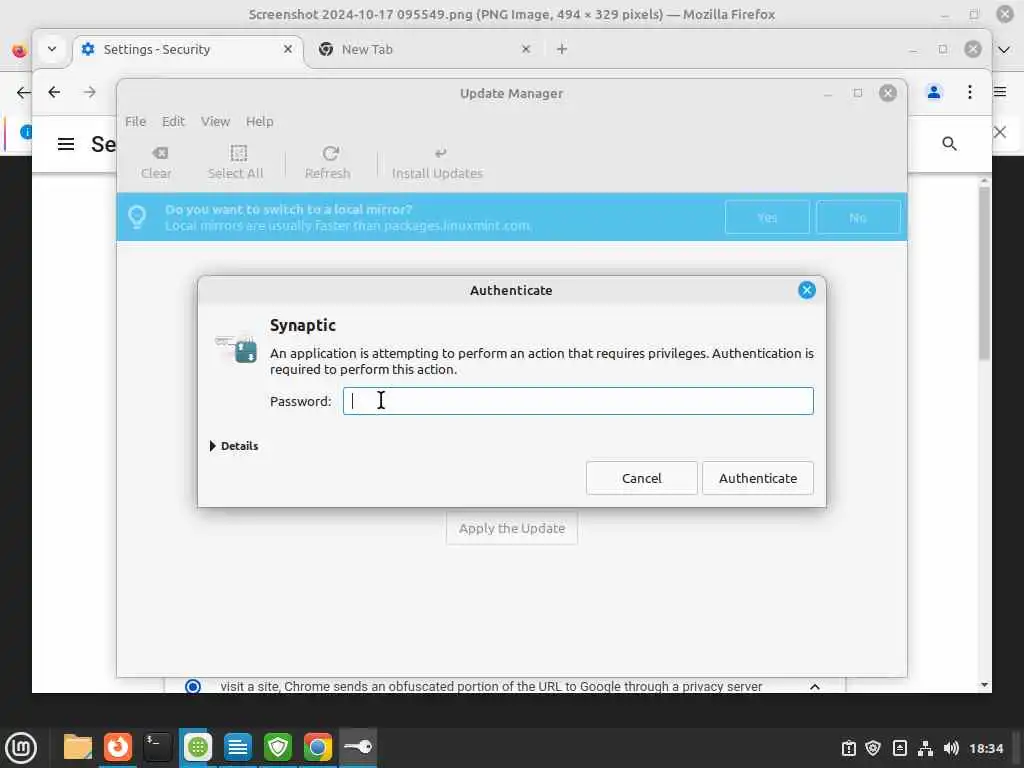Click the network connection tray icon

click(x=925, y=748)
